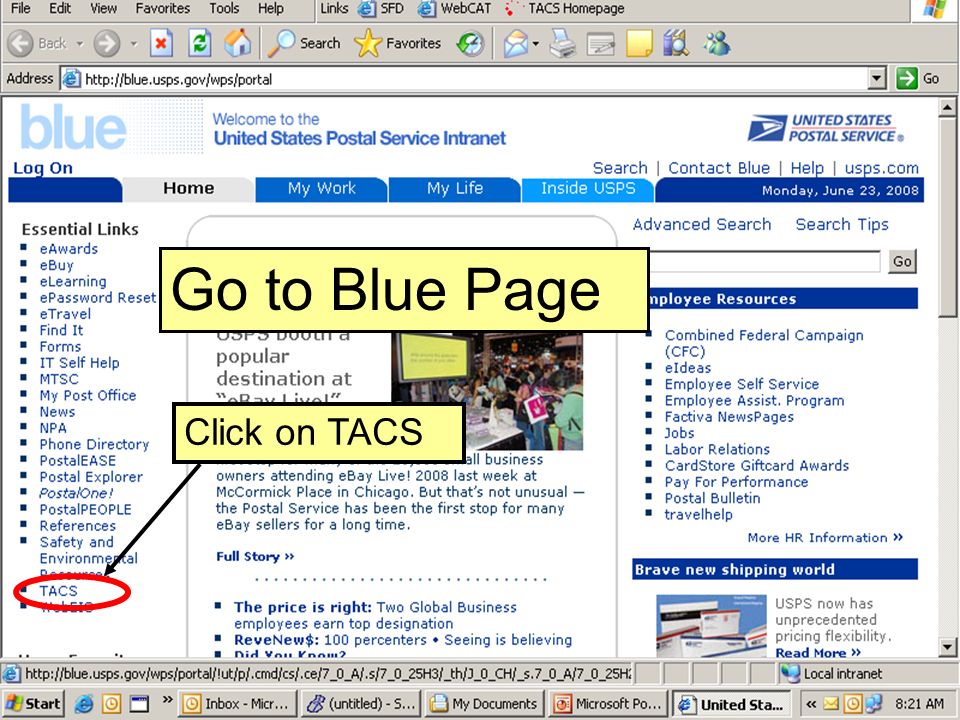Click the Windows Start button
Viewport: 960px width, 720px height.
(33, 704)
